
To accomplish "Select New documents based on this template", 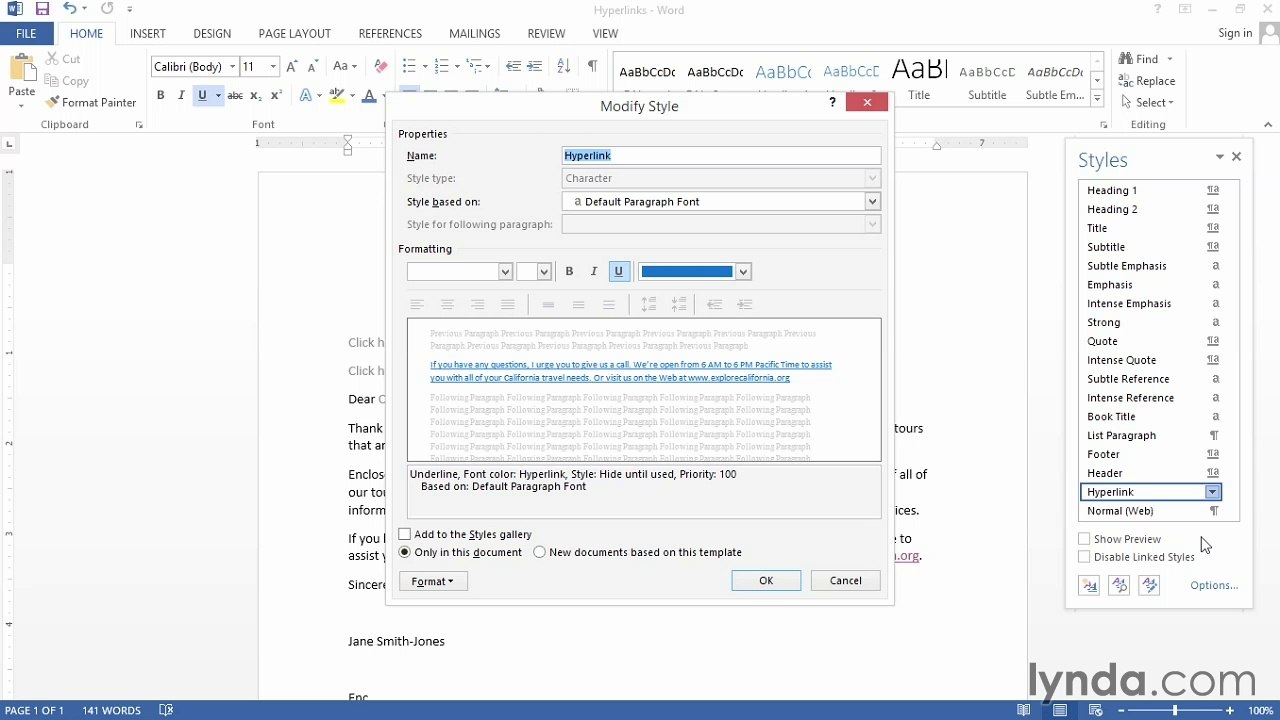I will (540, 552).
